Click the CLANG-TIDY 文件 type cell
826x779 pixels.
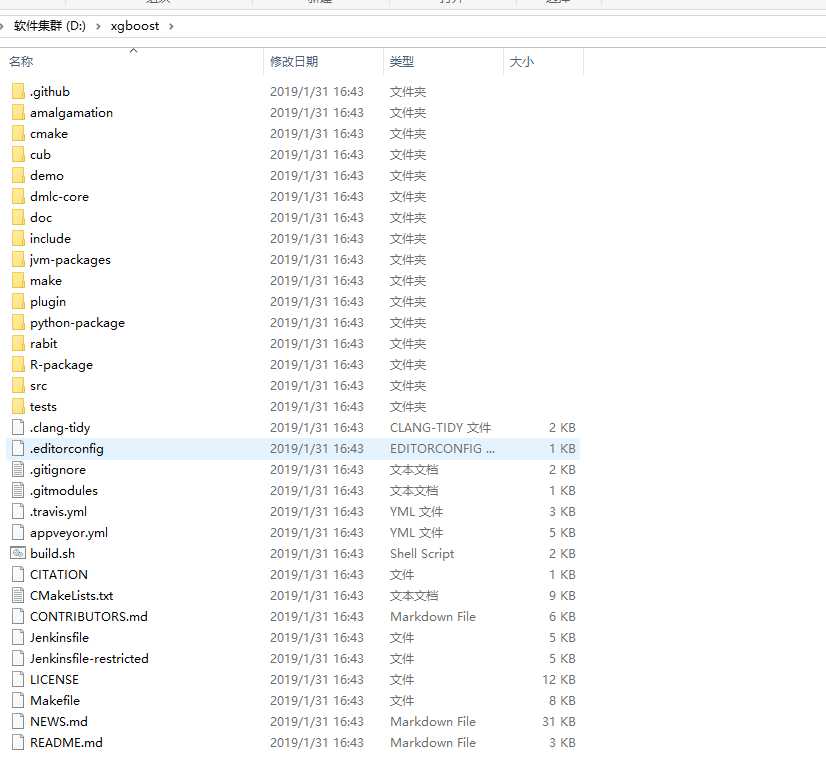coord(440,428)
